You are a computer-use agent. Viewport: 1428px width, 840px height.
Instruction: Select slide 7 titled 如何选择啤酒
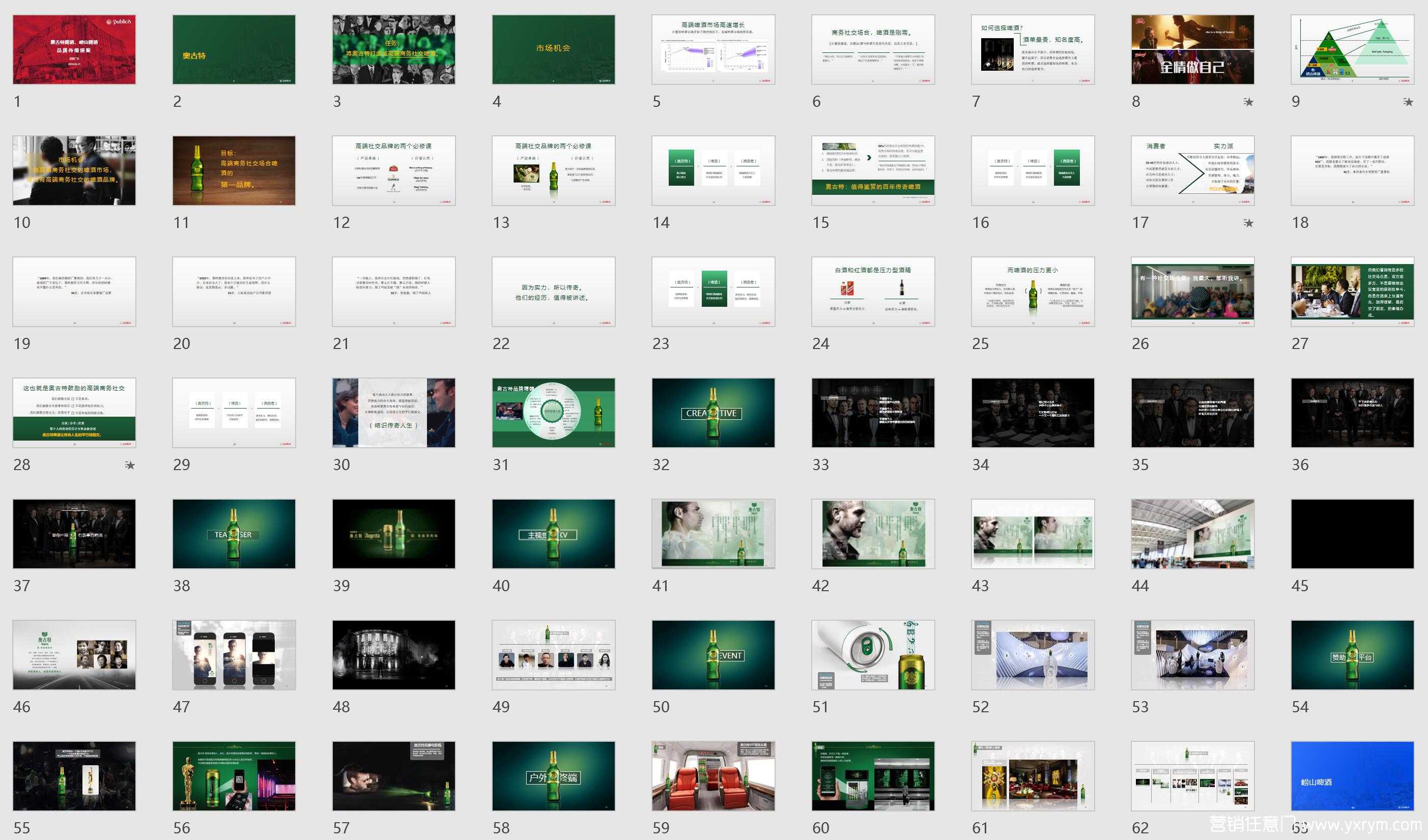point(1033,50)
